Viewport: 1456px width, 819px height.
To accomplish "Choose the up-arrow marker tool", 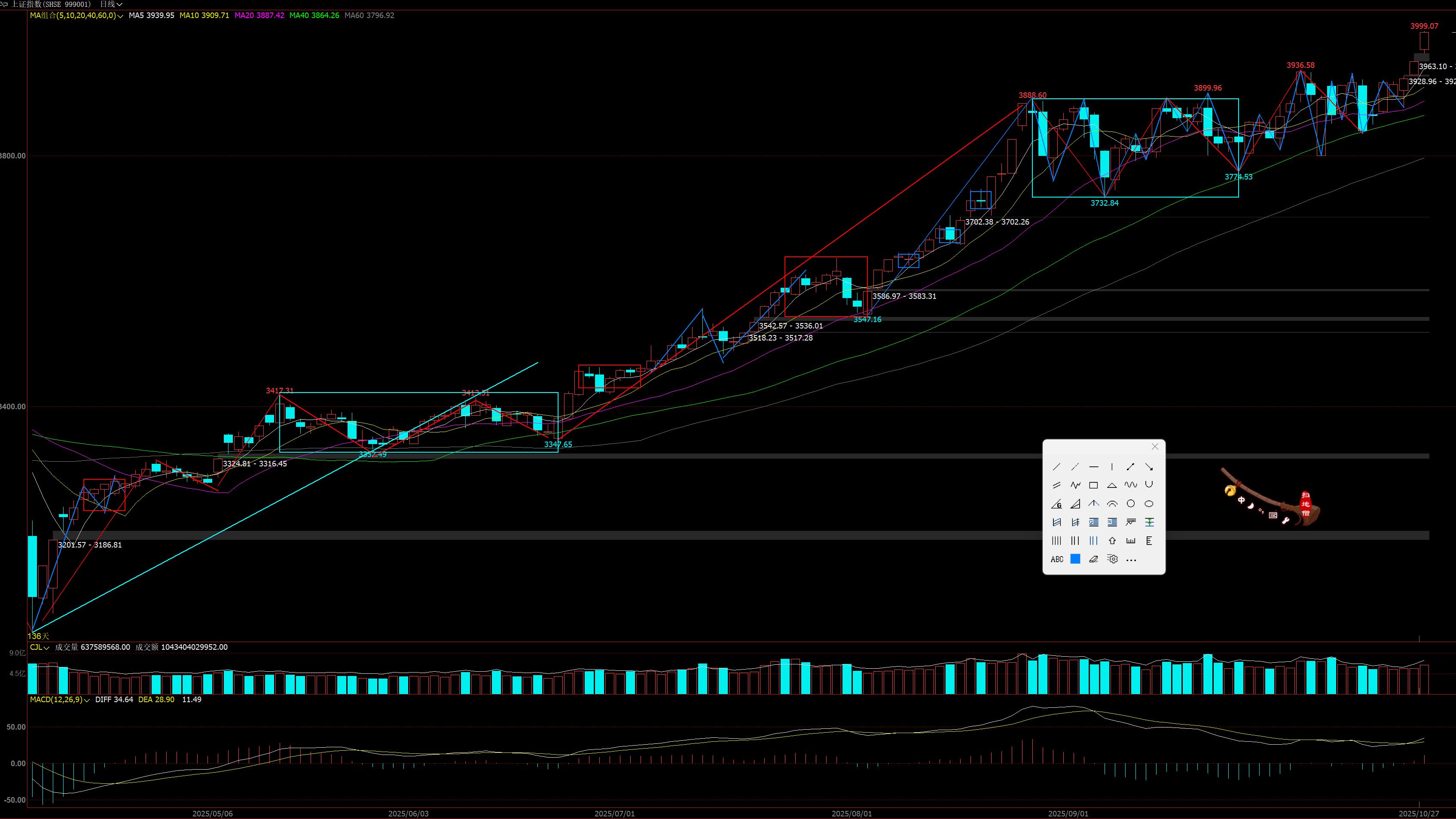I will [1112, 541].
